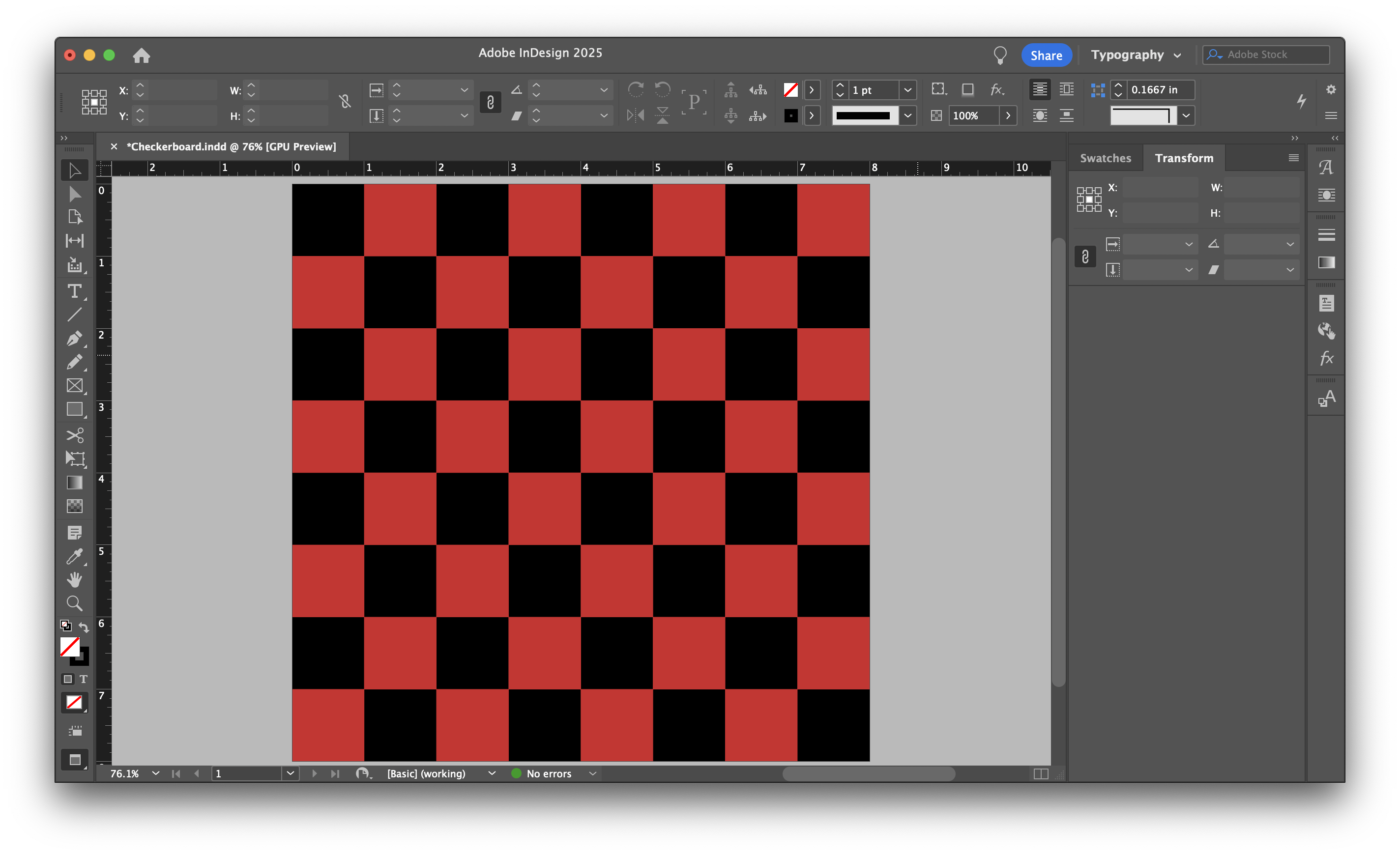
Task: Select the Rectangle Frame tool
Action: [x=74, y=386]
